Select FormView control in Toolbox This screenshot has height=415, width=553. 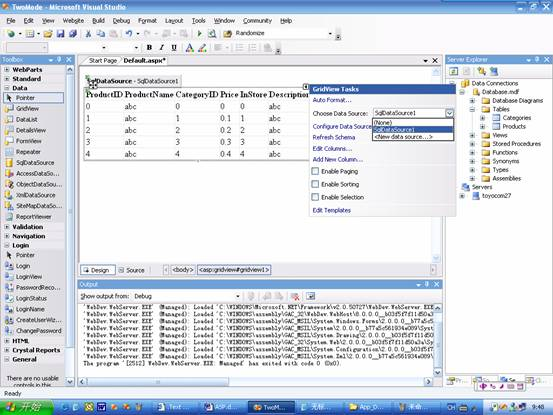pos(29,141)
